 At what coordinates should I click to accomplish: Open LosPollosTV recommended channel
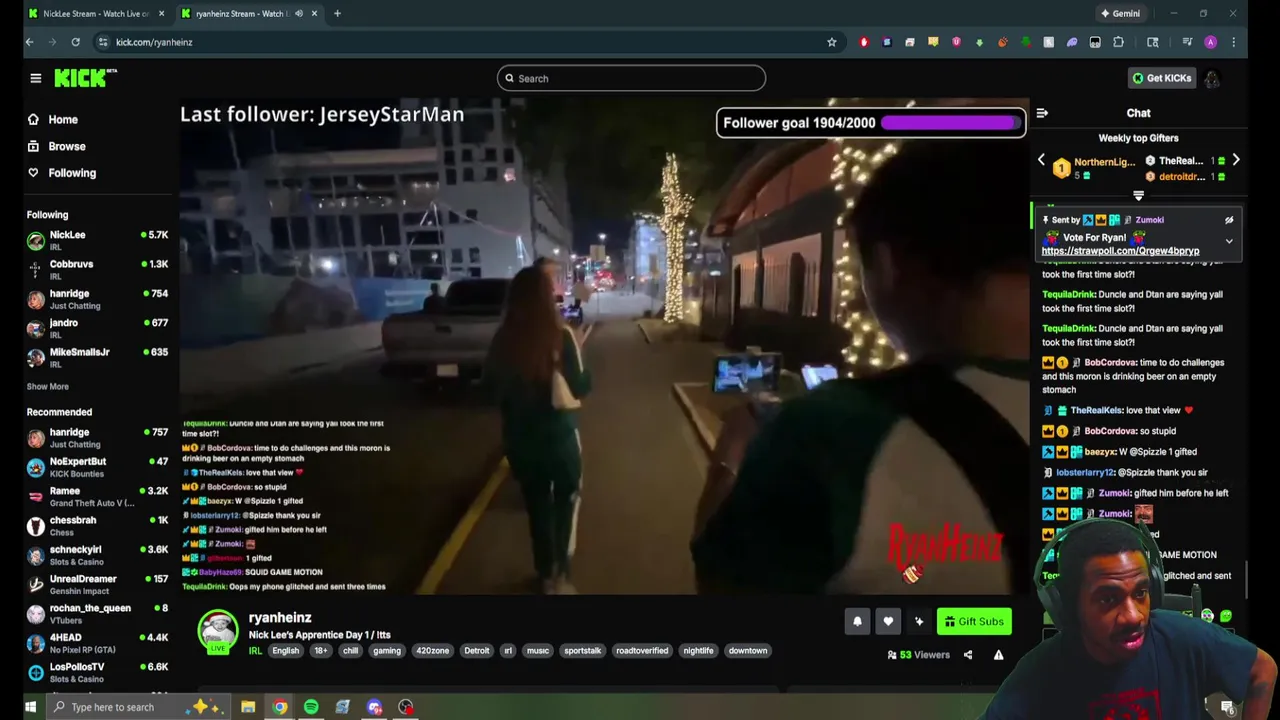click(x=97, y=672)
